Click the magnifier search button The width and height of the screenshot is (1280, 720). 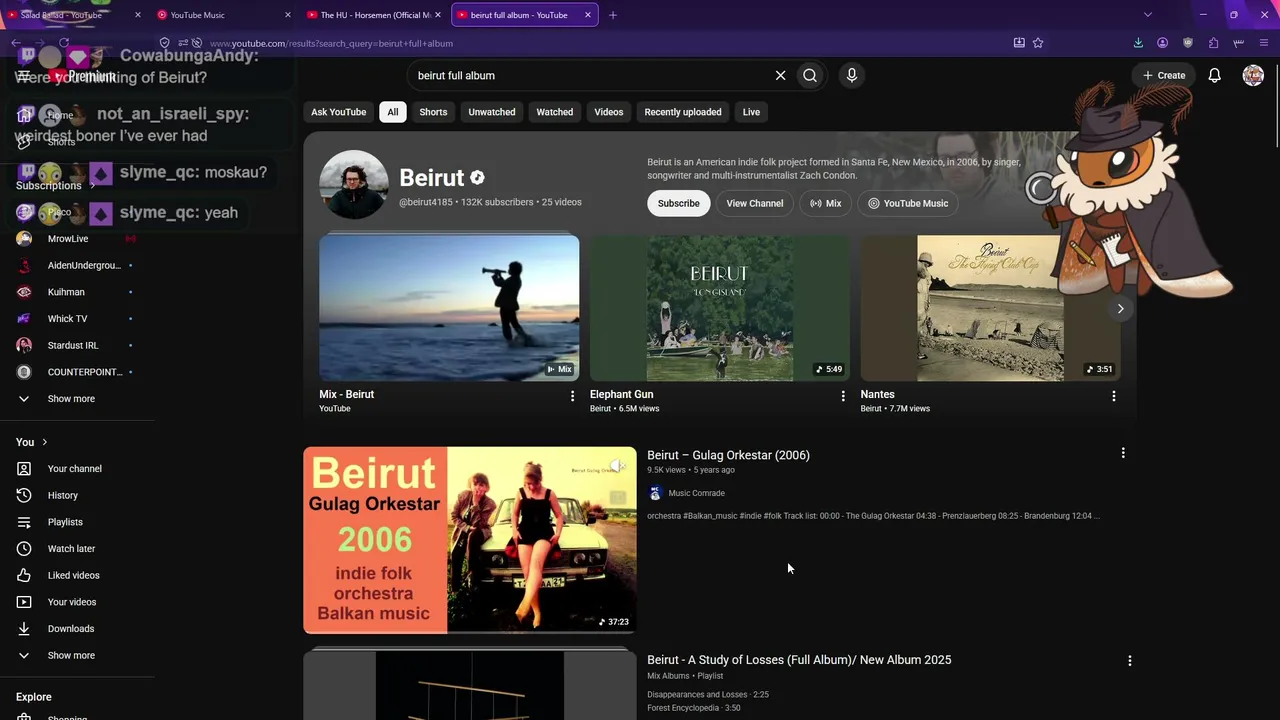[x=810, y=75]
